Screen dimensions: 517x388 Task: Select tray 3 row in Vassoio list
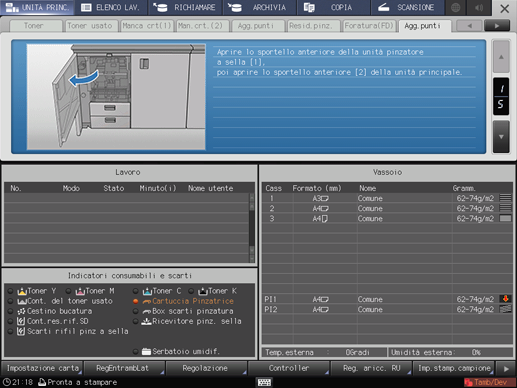387,219
